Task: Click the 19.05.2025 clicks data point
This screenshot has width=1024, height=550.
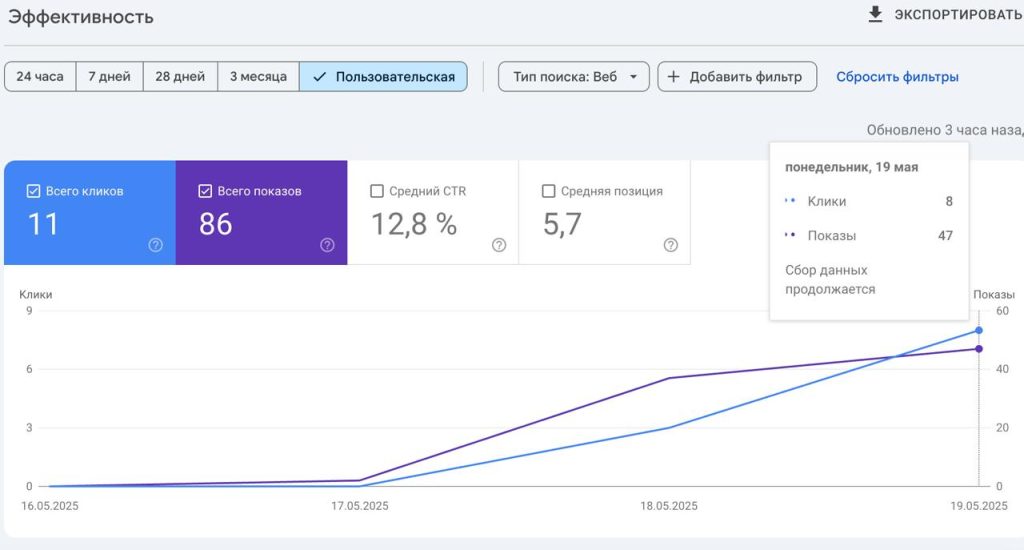Action: pyautogui.click(x=978, y=331)
